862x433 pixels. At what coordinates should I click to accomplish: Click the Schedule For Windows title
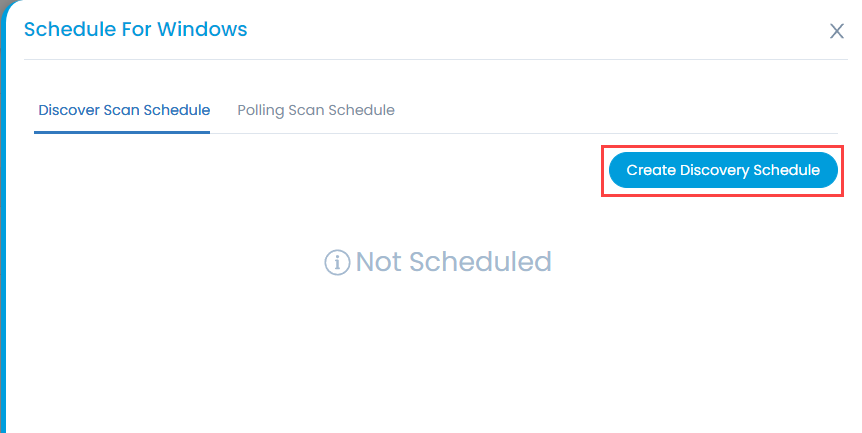(x=136, y=29)
